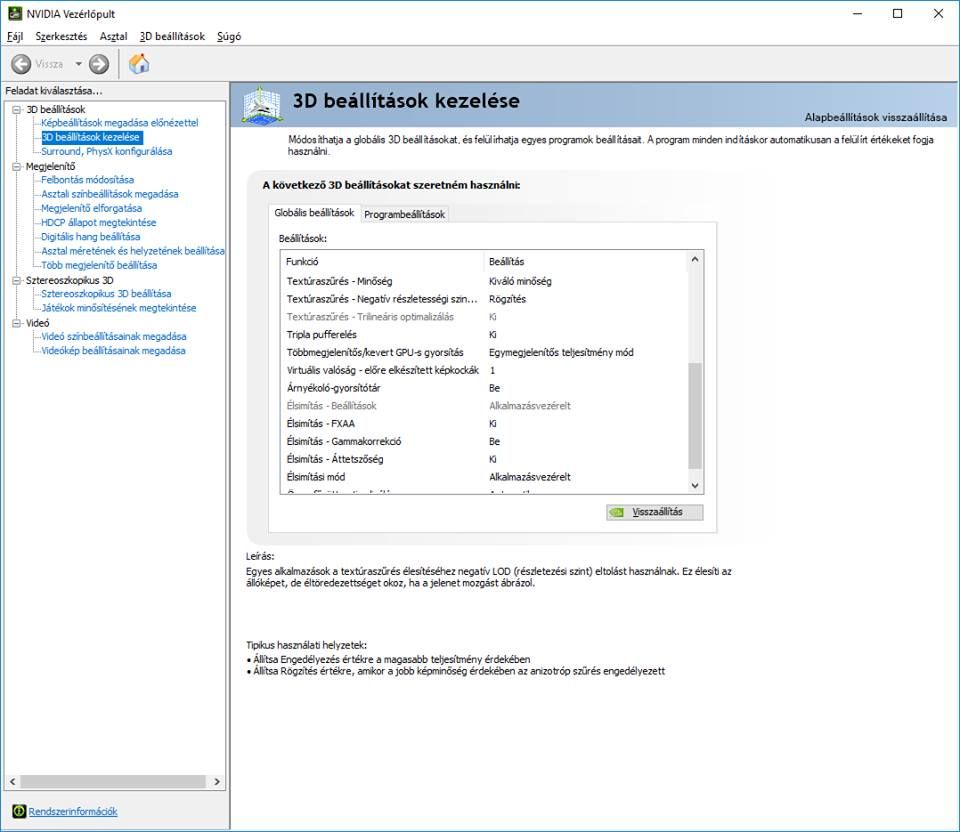The width and height of the screenshot is (960, 832).
Task: Select the Tripla pufferelés row
Action: [484, 334]
